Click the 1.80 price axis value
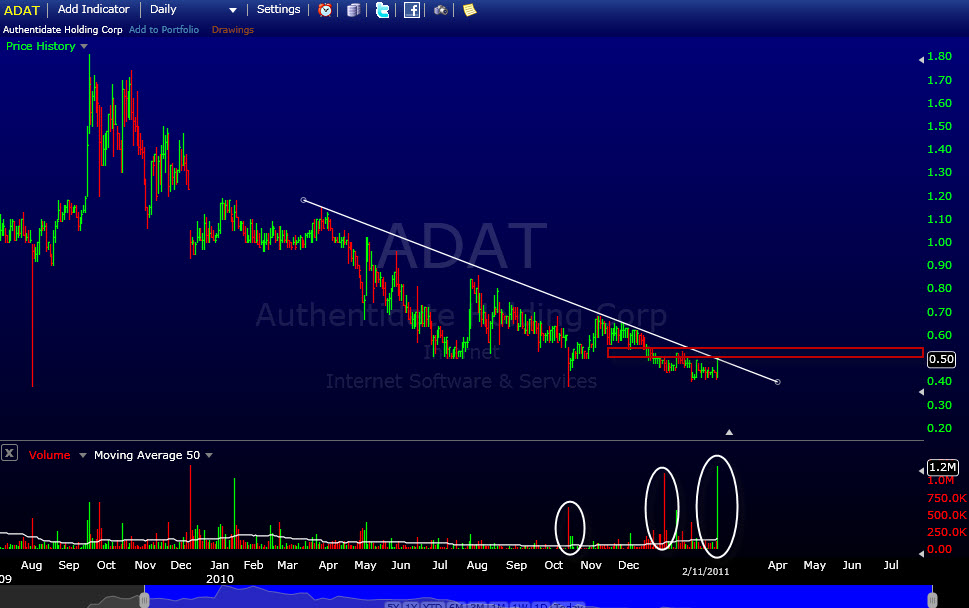The image size is (969, 608). (939, 56)
